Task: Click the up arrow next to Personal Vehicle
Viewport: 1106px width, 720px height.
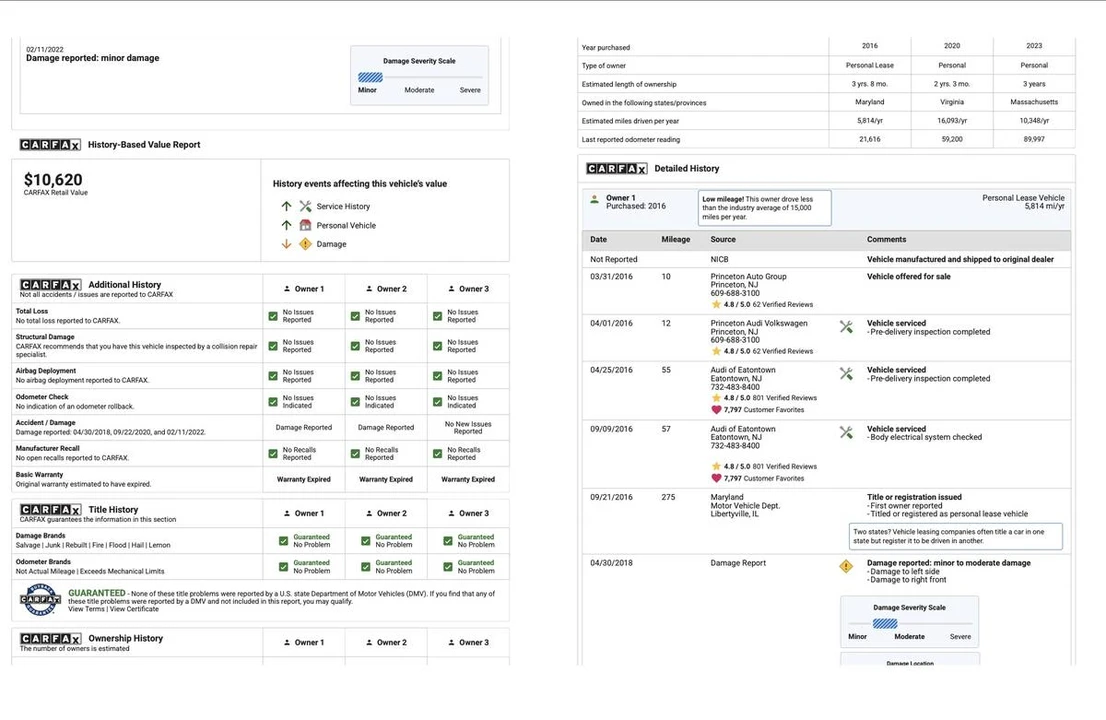Action: pyautogui.click(x=286, y=225)
